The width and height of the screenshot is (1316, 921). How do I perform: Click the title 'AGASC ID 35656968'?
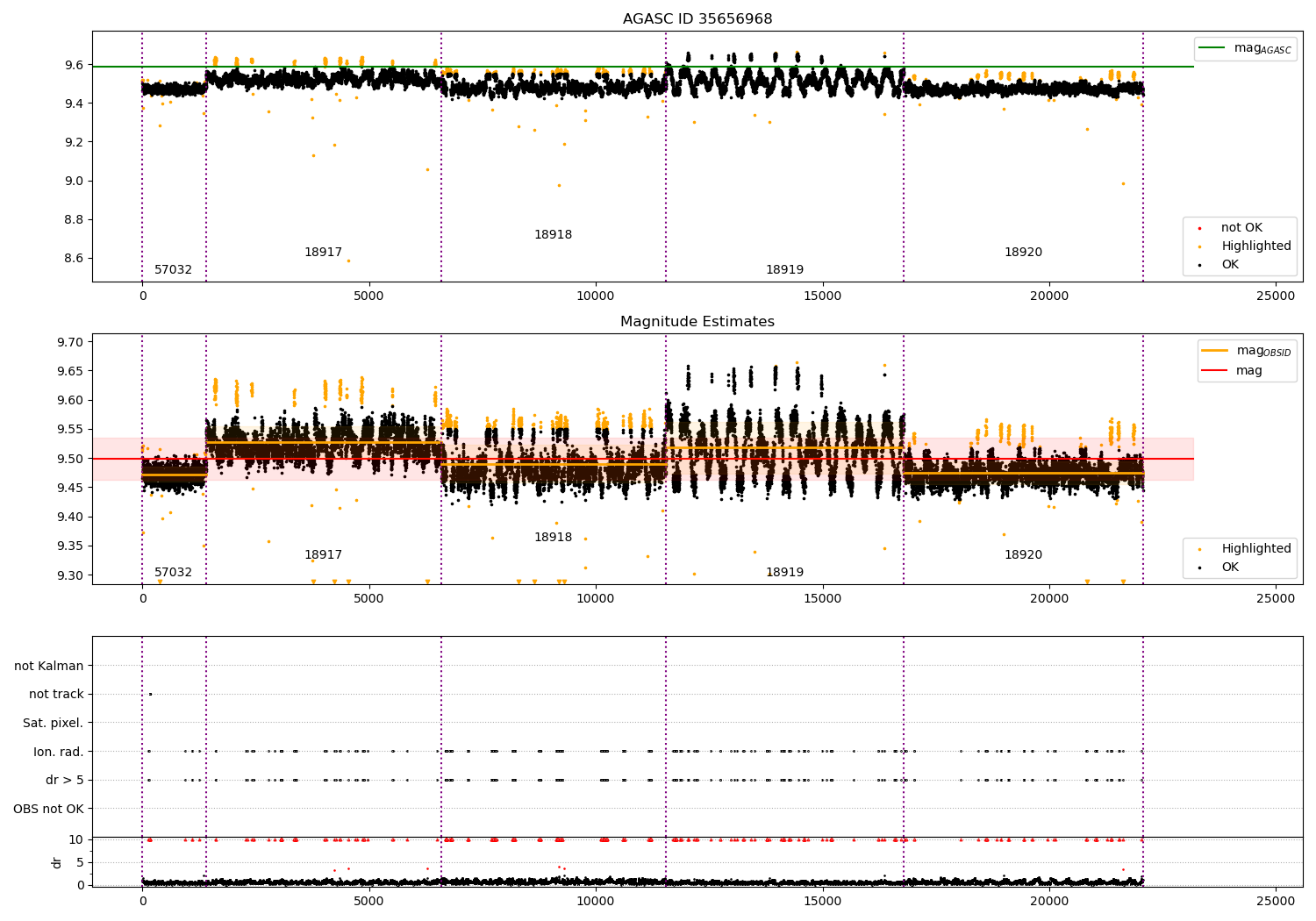[x=697, y=19]
